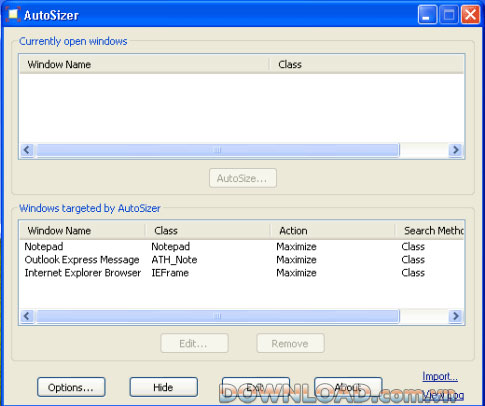Select the Outlook Express Message row
485x406 pixels.
(x=242, y=260)
